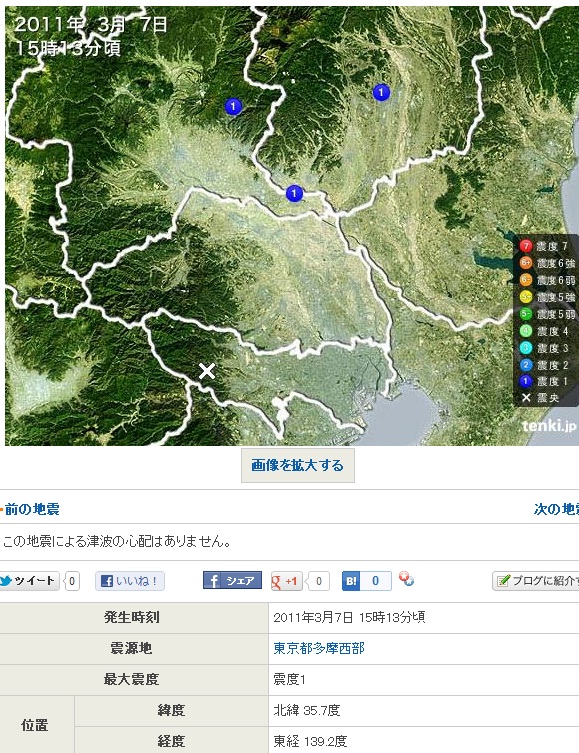Click the Google +1 button
The image size is (579, 753).
click(287, 581)
